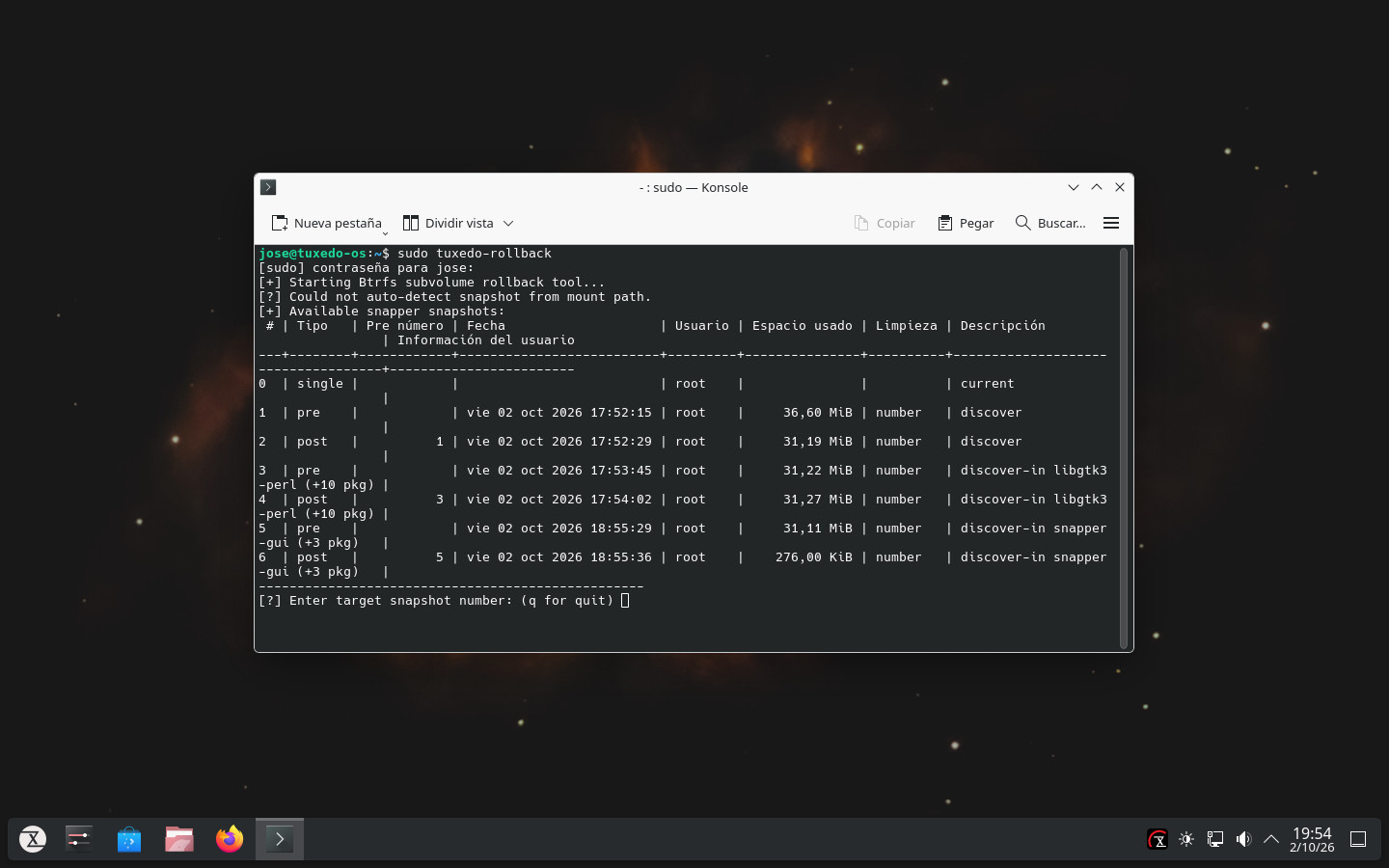Open System Settings from the taskbar
The image size is (1389, 868).
[79, 839]
